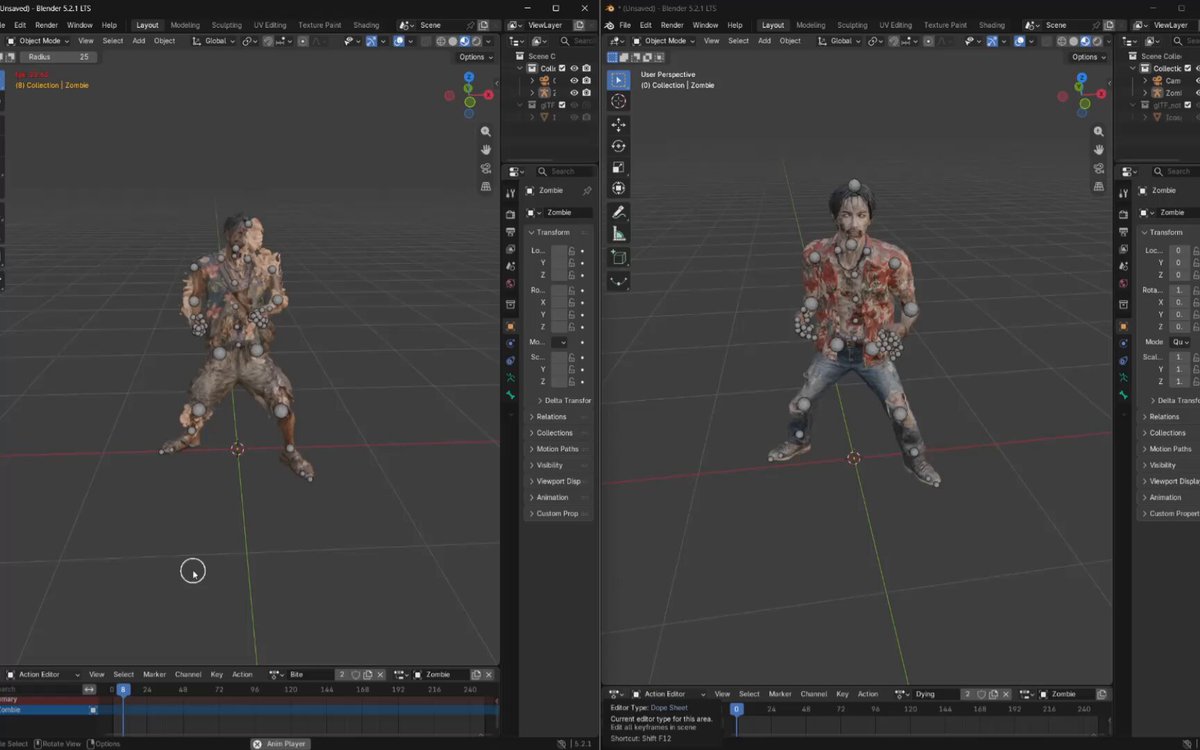Select the Add Cube tool in right window

point(618,258)
